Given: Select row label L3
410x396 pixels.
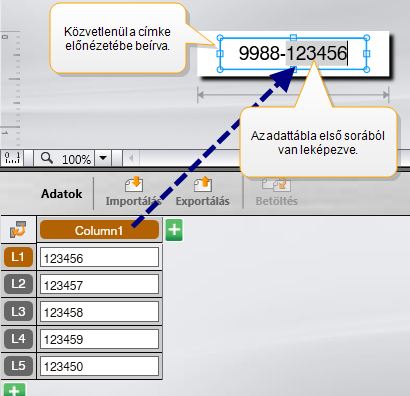Looking at the screenshot, I should coord(18,311).
